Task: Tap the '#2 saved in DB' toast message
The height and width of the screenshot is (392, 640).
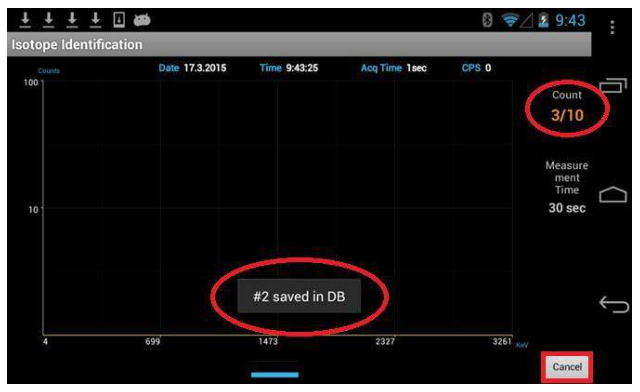Action: tap(299, 296)
